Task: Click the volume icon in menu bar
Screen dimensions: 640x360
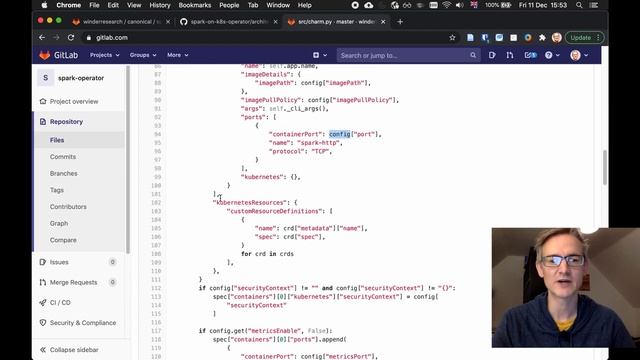Action: click(460, 5)
